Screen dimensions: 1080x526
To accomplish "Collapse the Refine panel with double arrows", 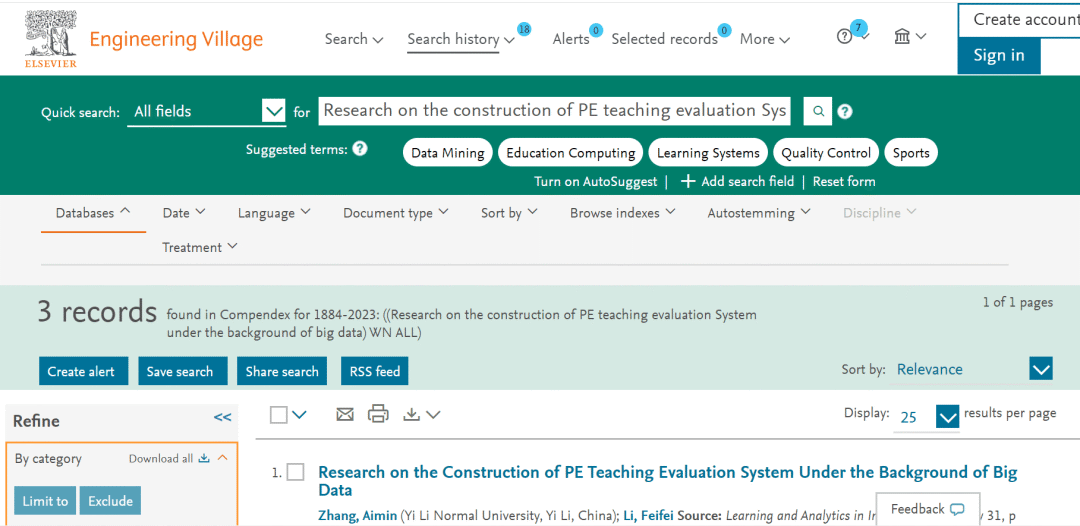I will click(x=222, y=417).
